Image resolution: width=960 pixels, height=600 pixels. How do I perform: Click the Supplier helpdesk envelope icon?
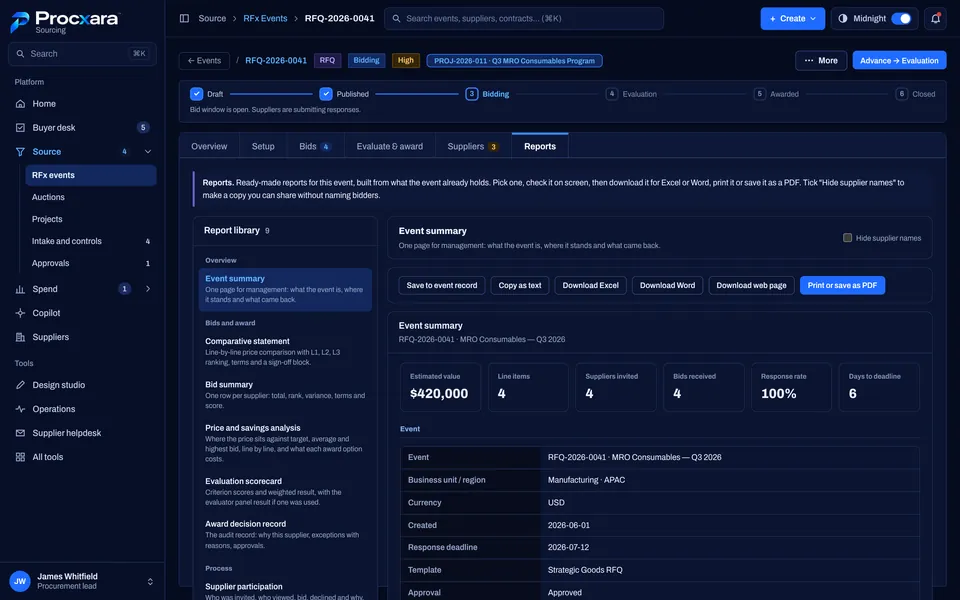coord(20,433)
